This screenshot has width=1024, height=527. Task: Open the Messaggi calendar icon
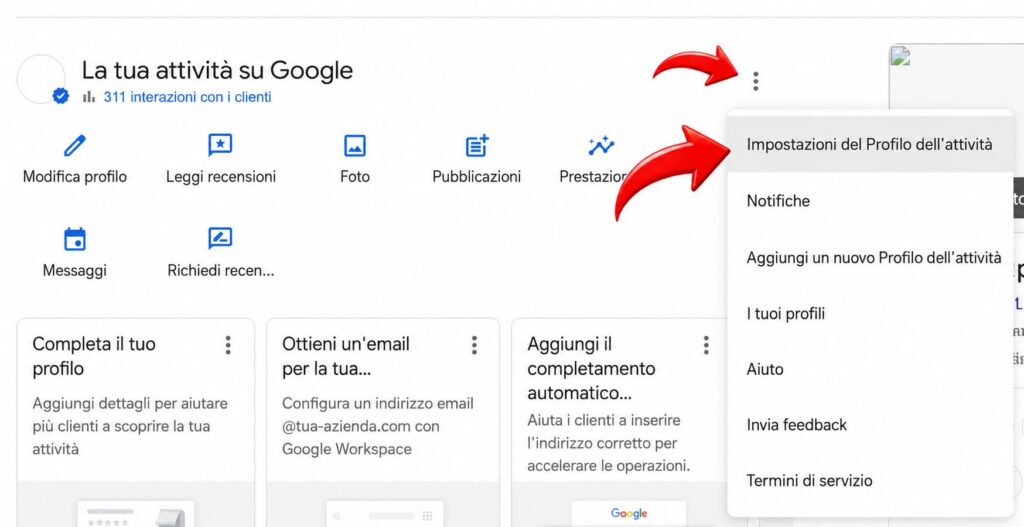(74, 239)
